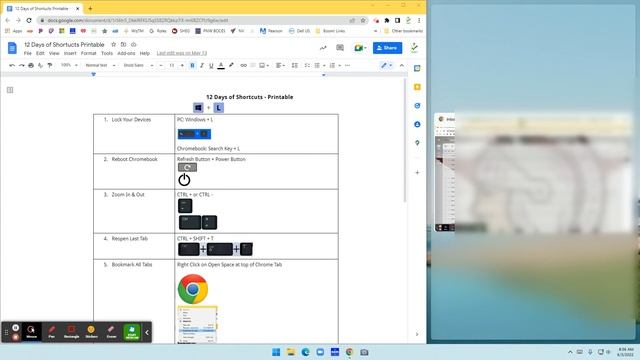Open Contacts in the side panel

coord(417,124)
